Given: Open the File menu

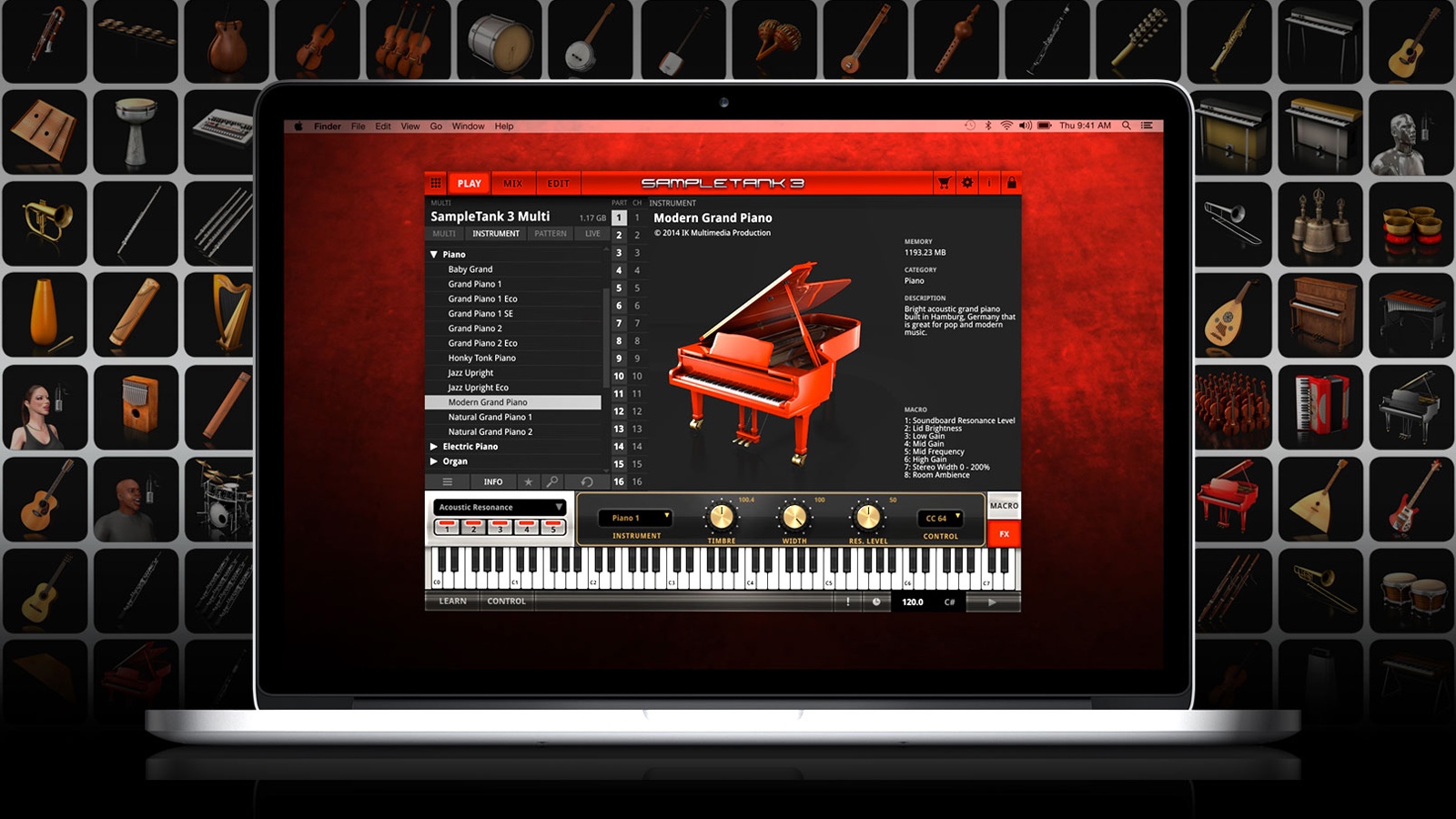Looking at the screenshot, I should tap(359, 126).
